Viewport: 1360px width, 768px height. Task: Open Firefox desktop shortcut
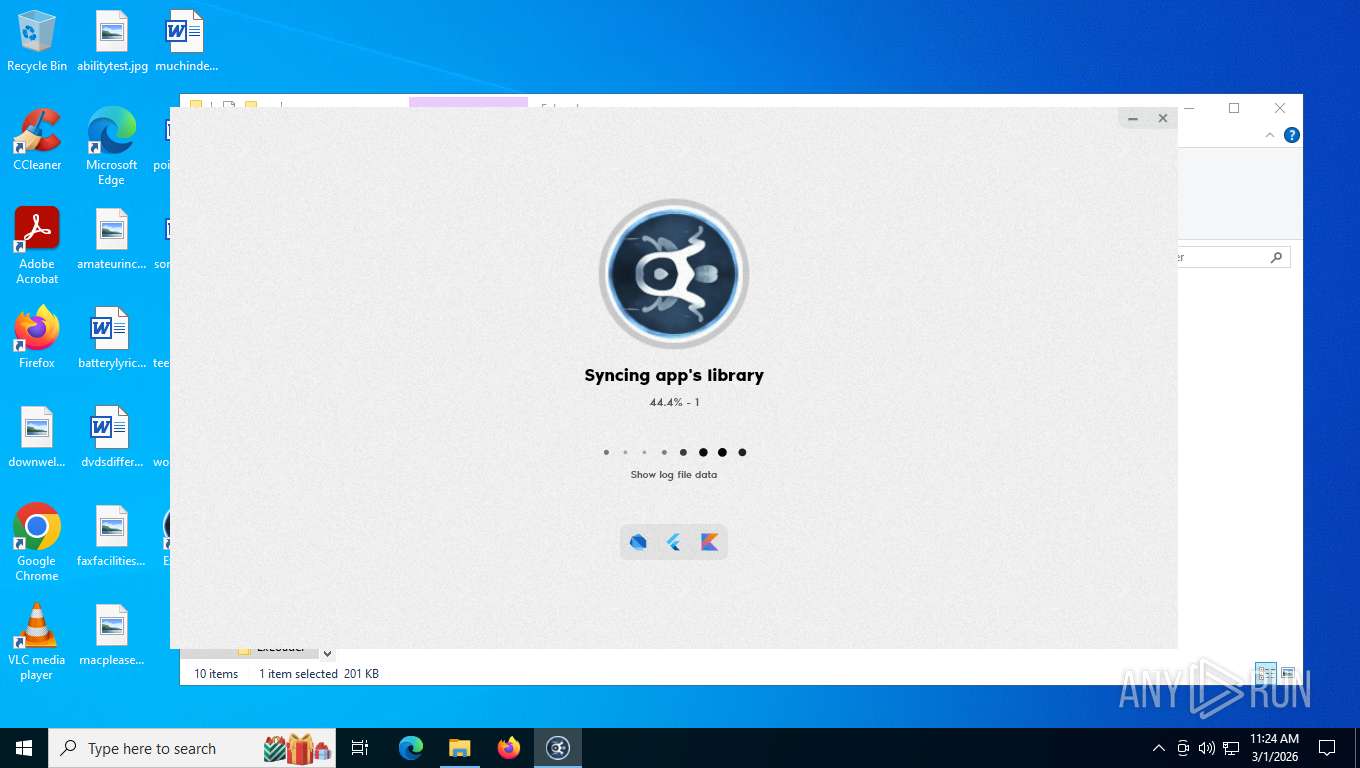37,338
